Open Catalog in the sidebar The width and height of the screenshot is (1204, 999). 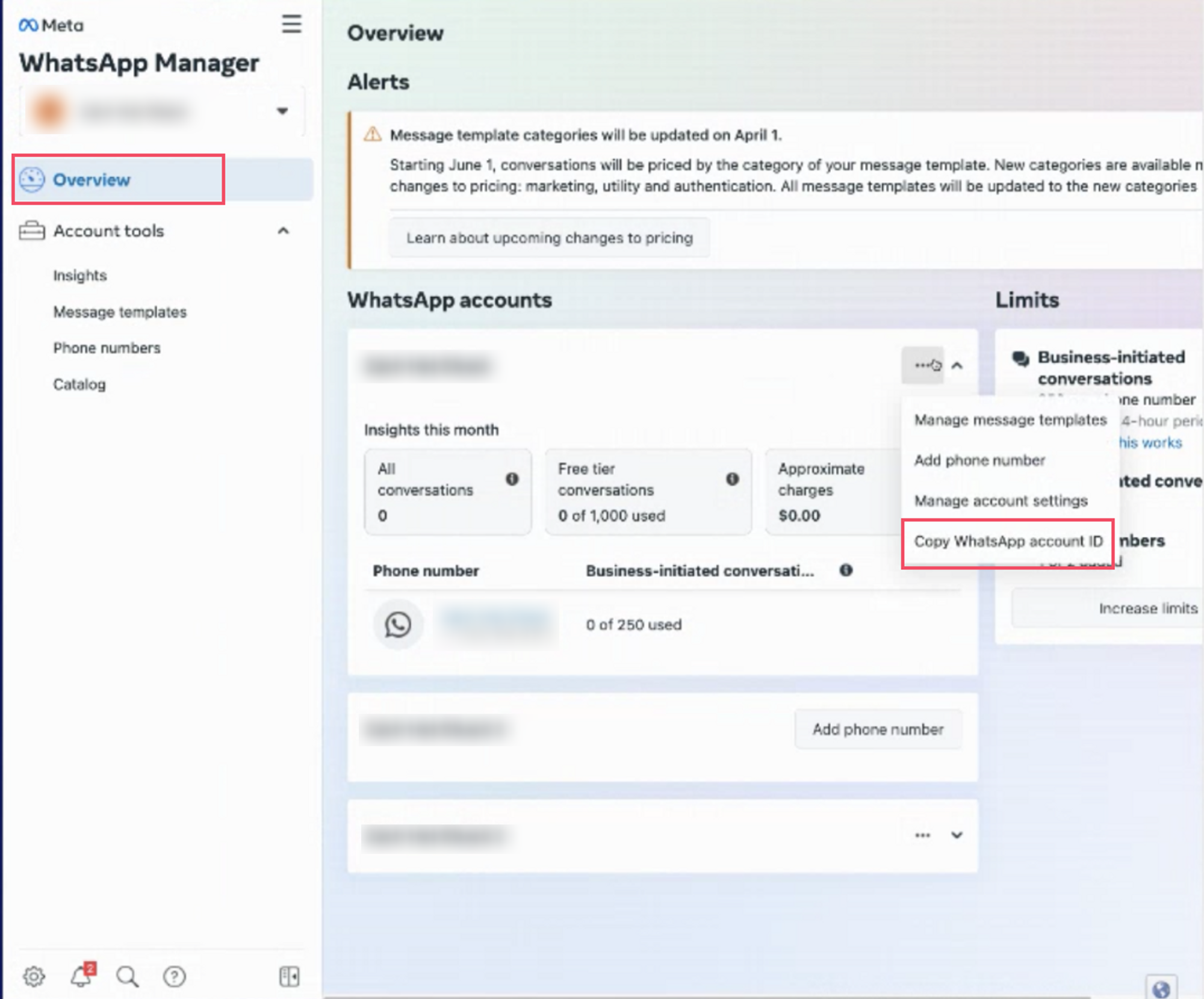tap(79, 384)
